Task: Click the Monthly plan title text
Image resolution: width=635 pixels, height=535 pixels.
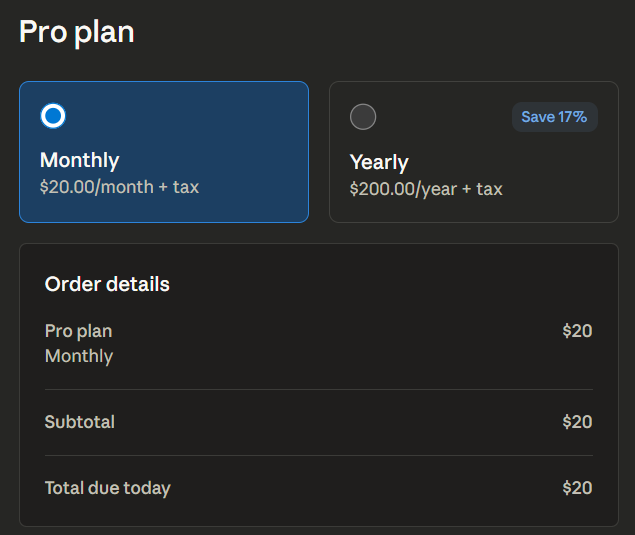Action: click(x=79, y=160)
